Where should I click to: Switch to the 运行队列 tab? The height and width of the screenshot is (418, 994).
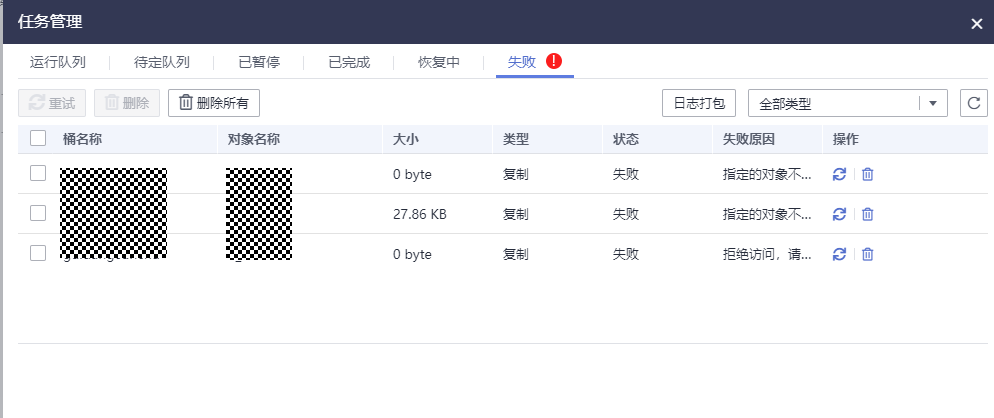58,62
